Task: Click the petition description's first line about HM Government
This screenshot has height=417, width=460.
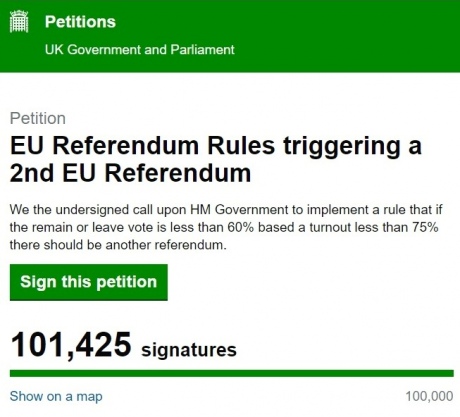Action: (226, 210)
